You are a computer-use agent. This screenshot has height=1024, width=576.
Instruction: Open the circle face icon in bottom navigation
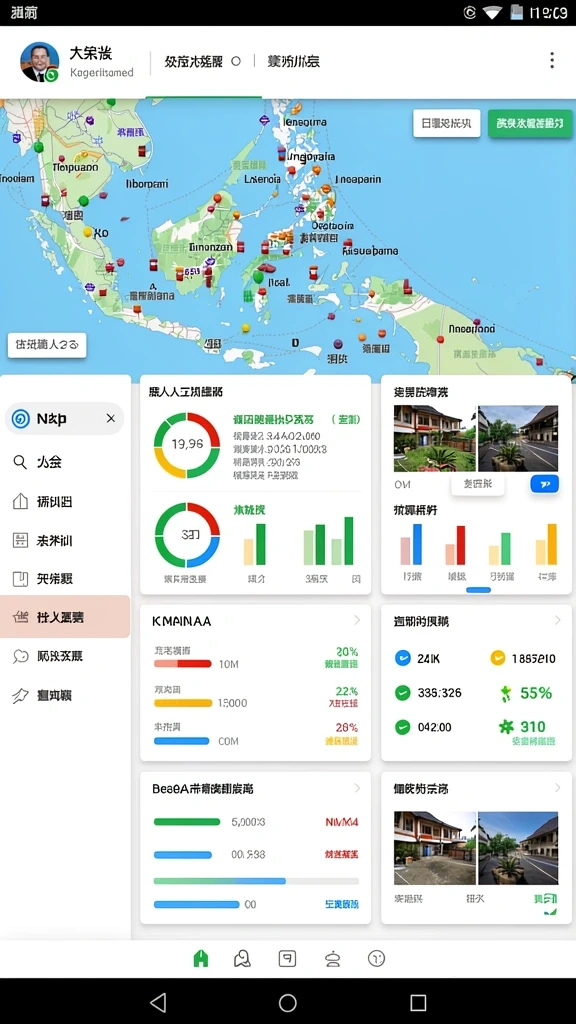(376, 958)
